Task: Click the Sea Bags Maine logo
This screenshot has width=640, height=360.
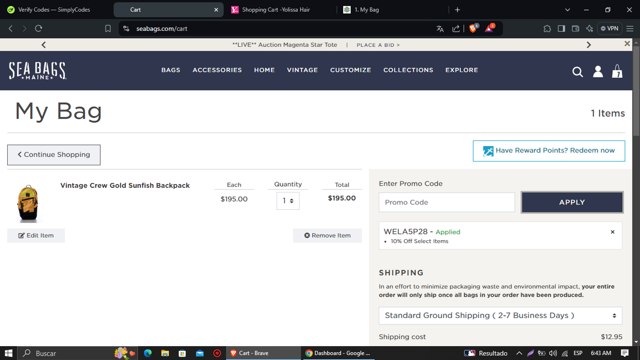Action: [37, 70]
